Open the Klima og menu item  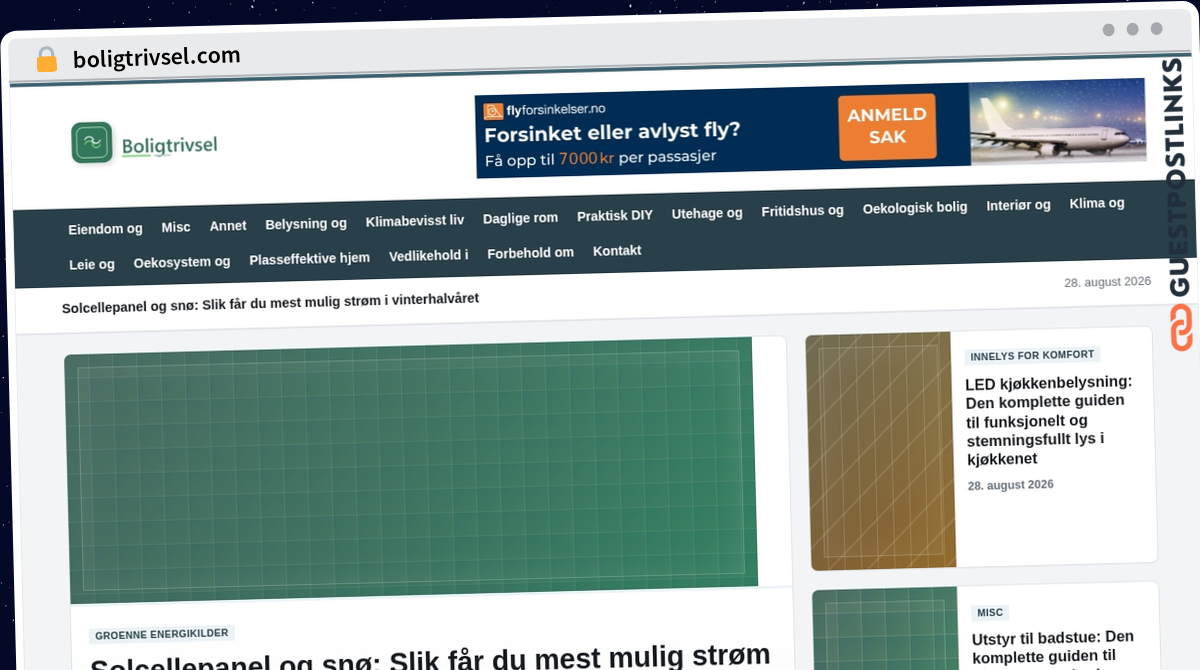point(1097,203)
